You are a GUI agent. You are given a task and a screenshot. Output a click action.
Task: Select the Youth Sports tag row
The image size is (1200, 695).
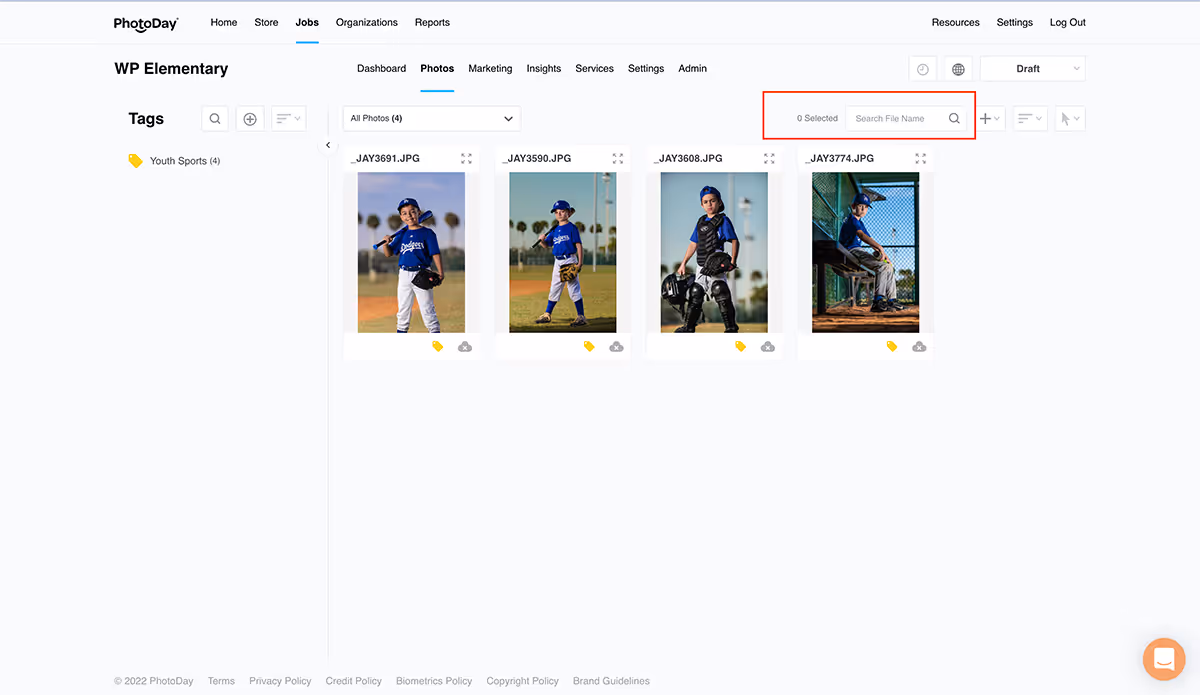pos(175,161)
